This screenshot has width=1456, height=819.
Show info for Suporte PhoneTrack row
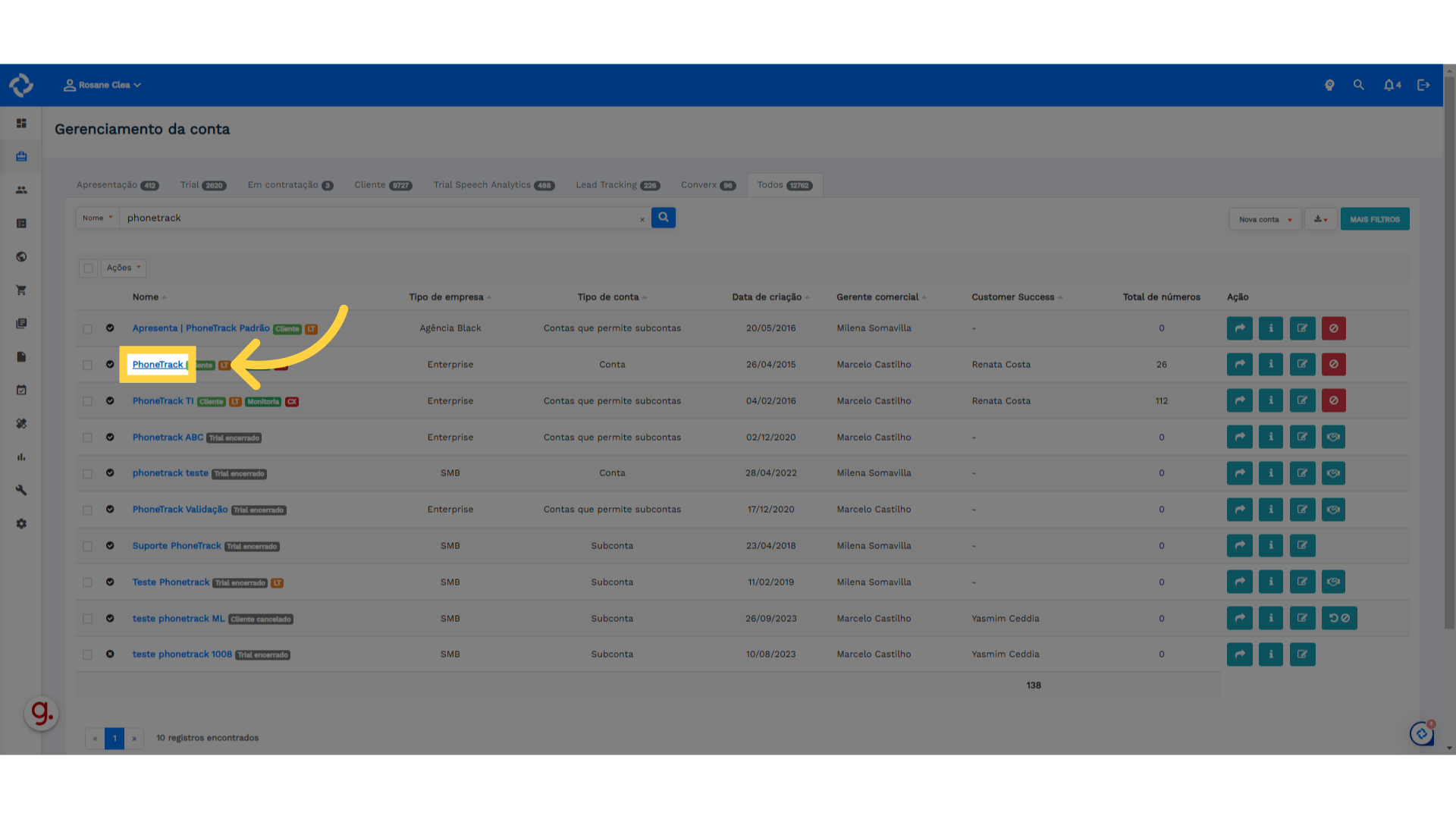[x=1271, y=545]
